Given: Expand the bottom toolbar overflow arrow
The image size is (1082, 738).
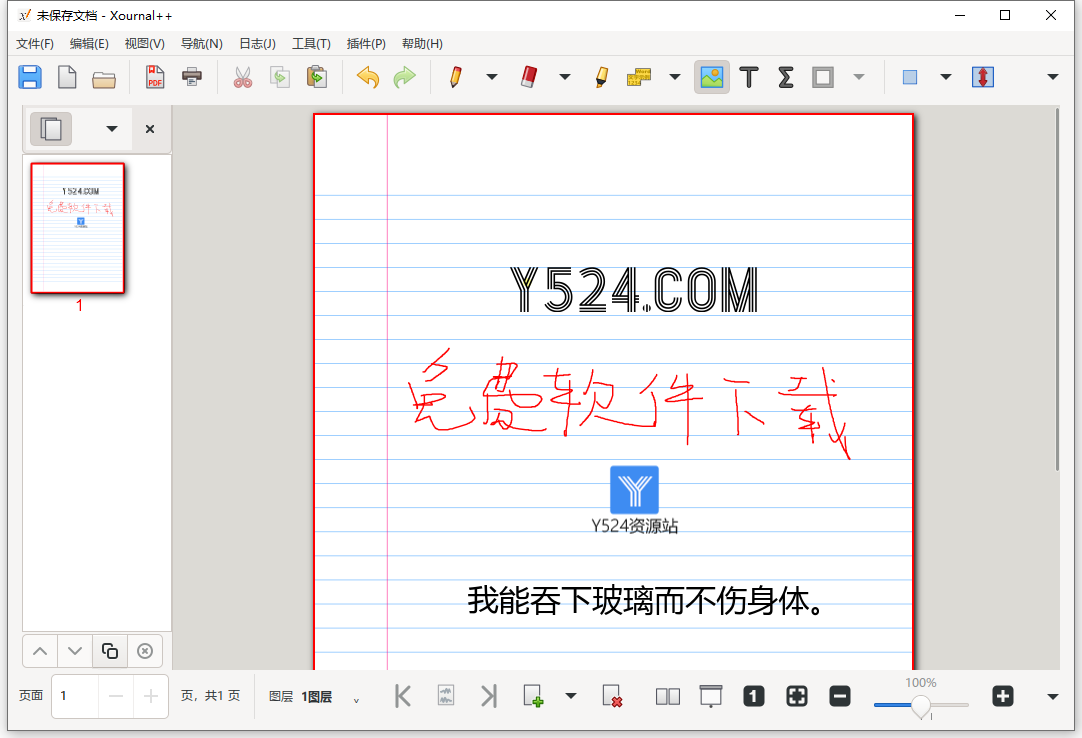Looking at the screenshot, I should tap(1052, 697).
